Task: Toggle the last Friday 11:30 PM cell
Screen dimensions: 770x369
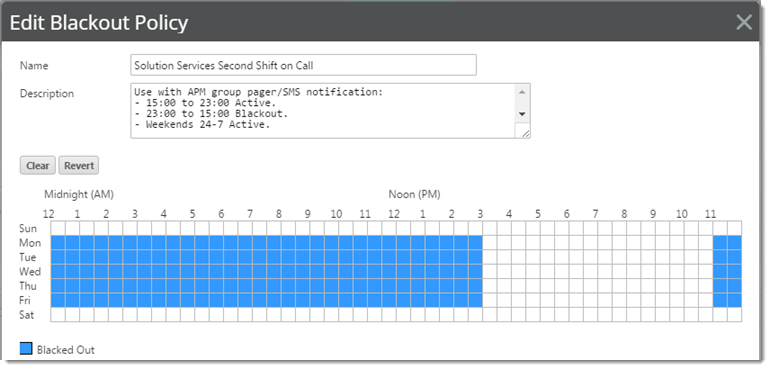Action: coord(735,300)
